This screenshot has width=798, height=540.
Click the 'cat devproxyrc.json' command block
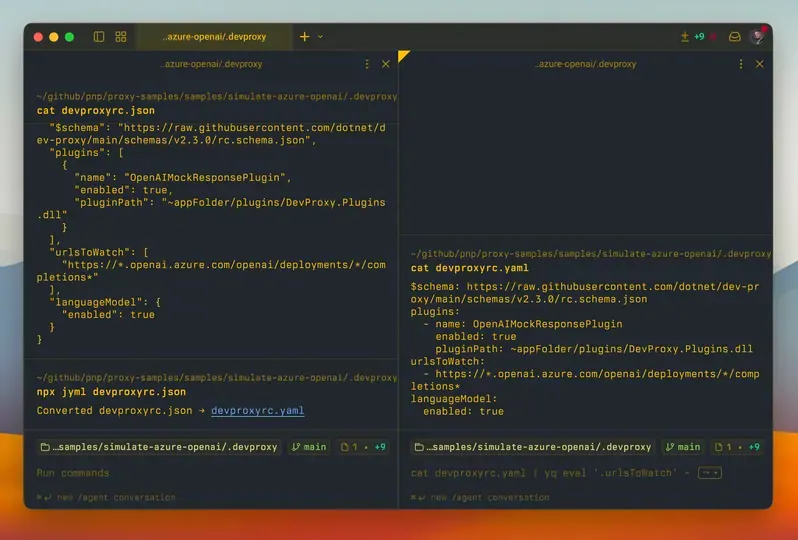96,110
